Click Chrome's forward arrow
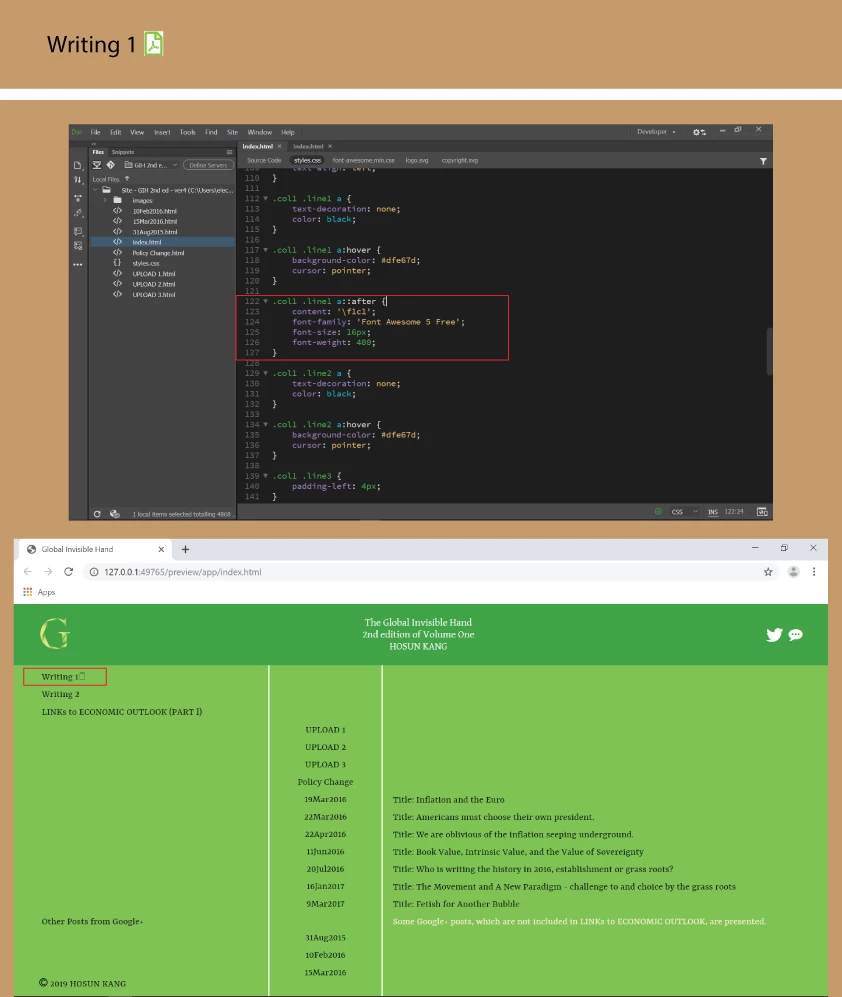The width and height of the screenshot is (842, 997). (x=48, y=572)
